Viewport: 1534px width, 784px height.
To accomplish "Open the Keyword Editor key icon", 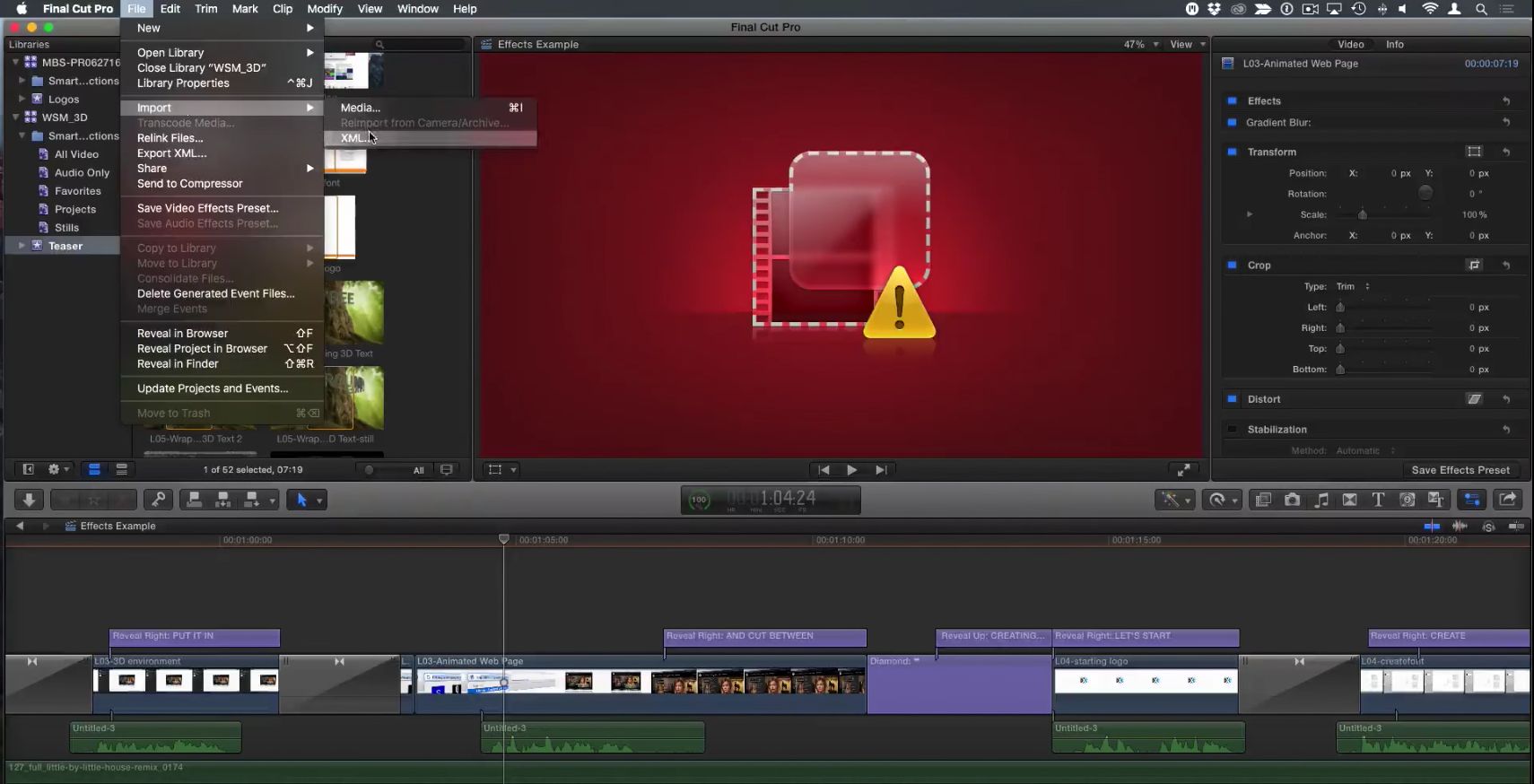I will (158, 500).
